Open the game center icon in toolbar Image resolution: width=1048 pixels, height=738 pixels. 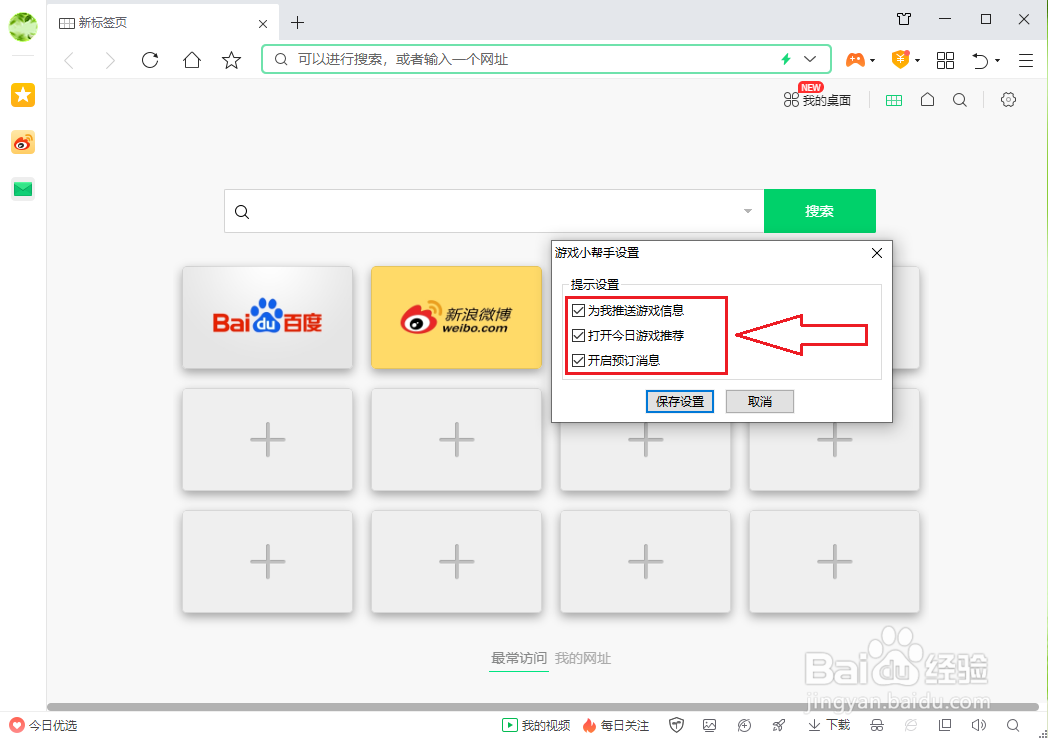point(855,60)
